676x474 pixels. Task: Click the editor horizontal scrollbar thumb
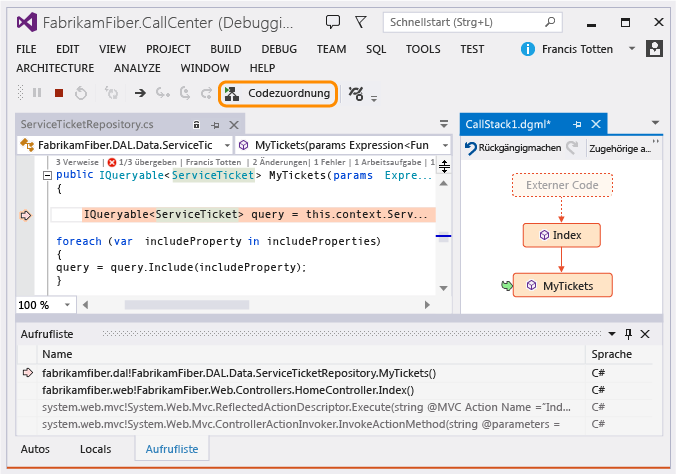click(187, 305)
